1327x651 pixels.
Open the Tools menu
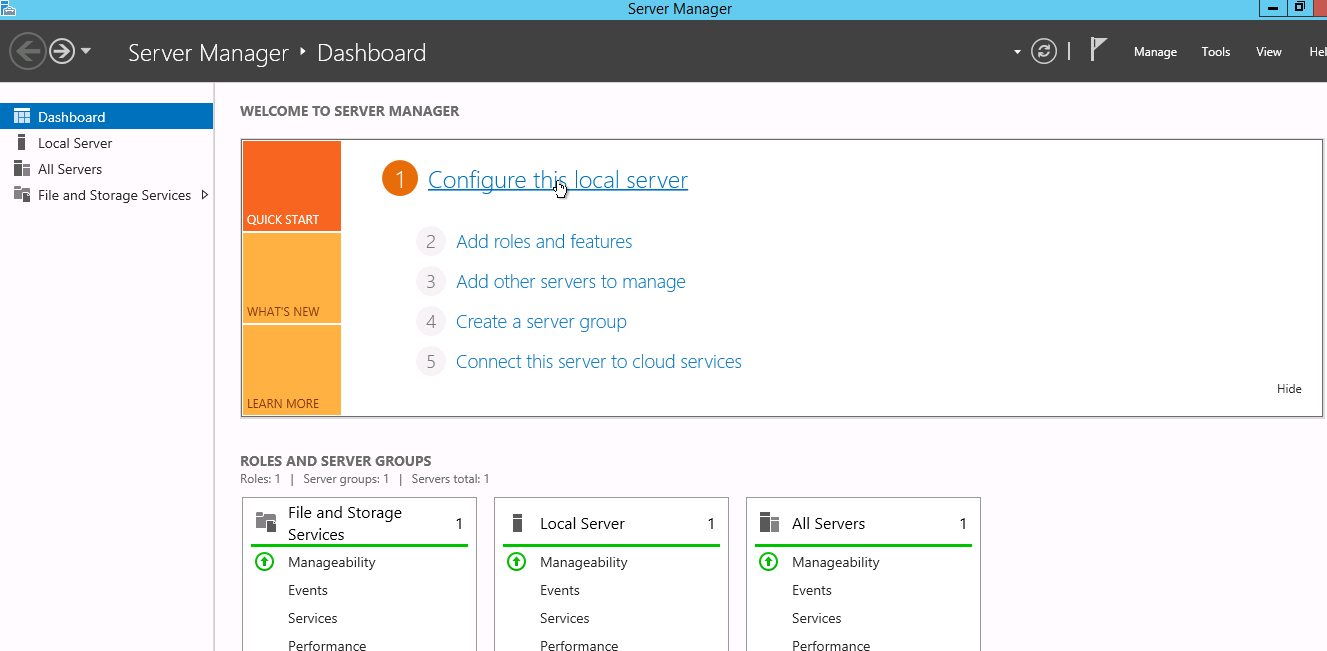(1216, 52)
